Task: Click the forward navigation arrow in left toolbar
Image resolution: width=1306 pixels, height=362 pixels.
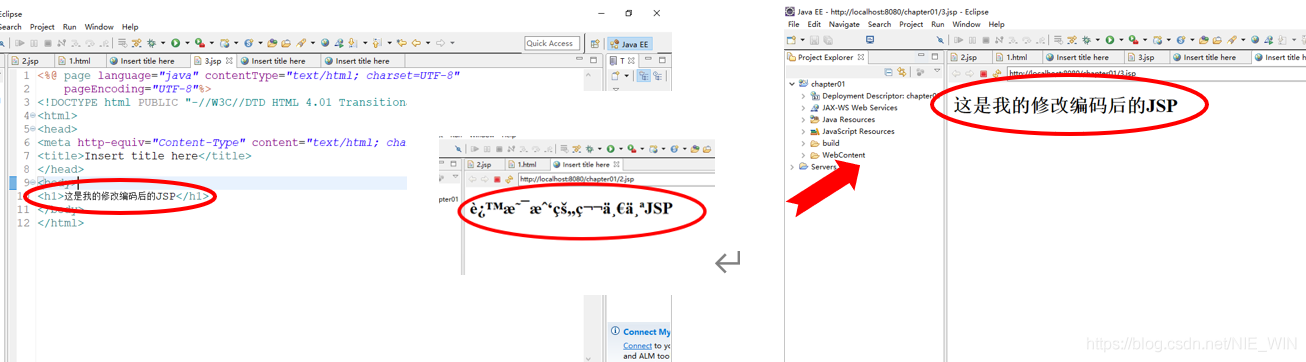Action: [x=440, y=43]
